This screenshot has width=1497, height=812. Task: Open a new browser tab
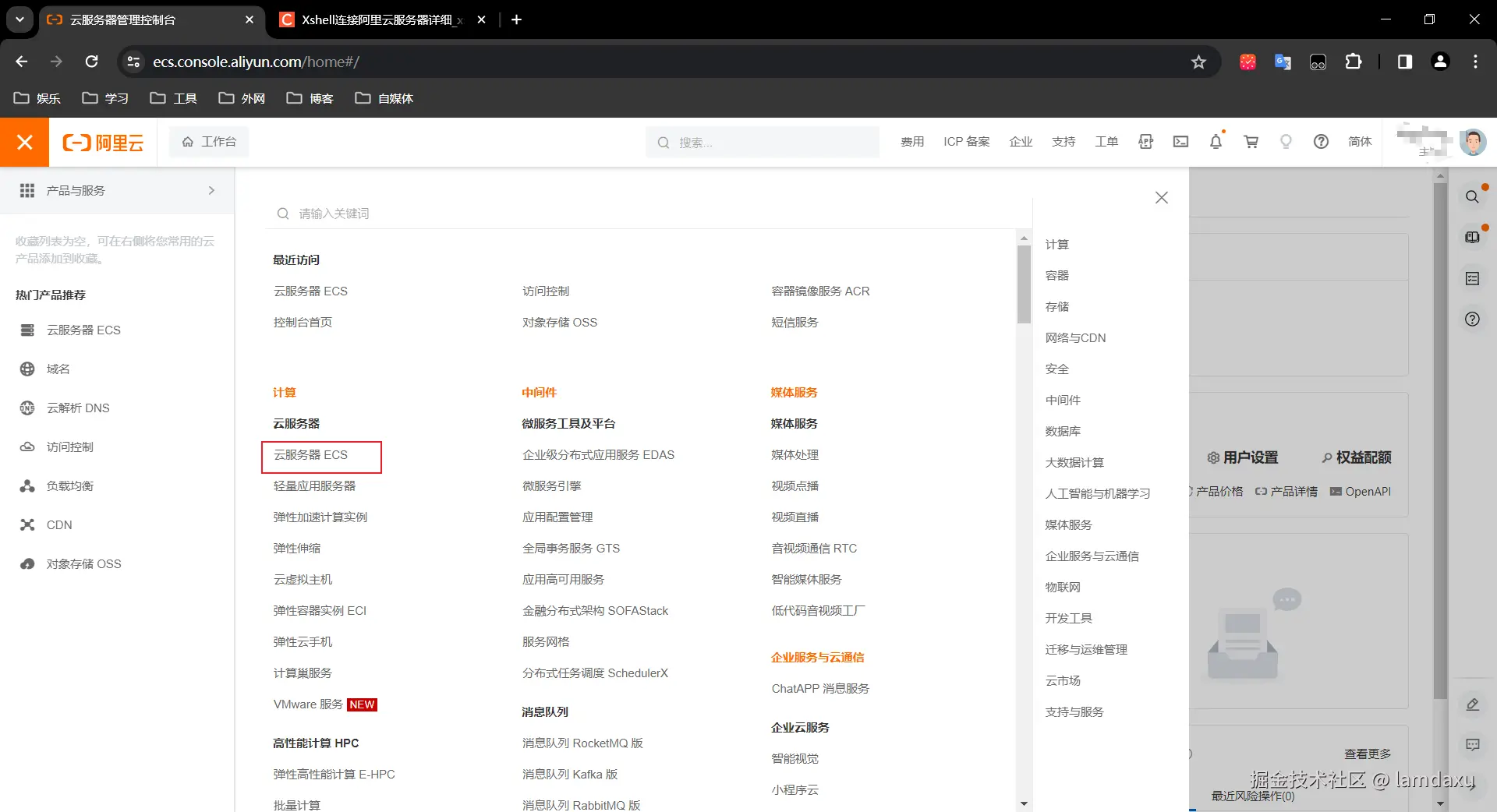pos(516,19)
